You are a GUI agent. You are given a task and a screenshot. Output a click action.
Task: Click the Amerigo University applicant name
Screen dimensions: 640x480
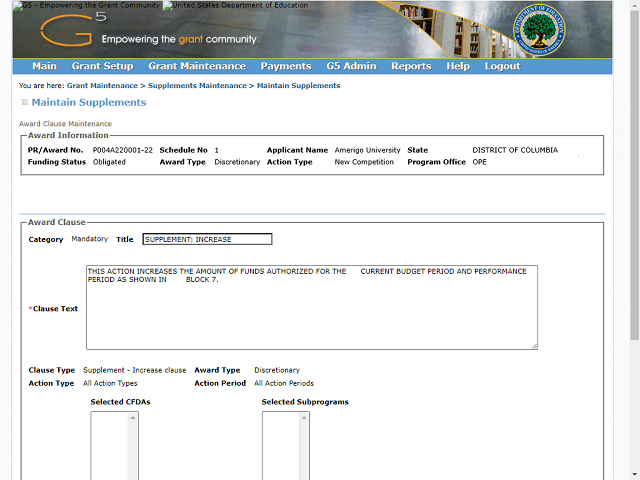[367, 150]
